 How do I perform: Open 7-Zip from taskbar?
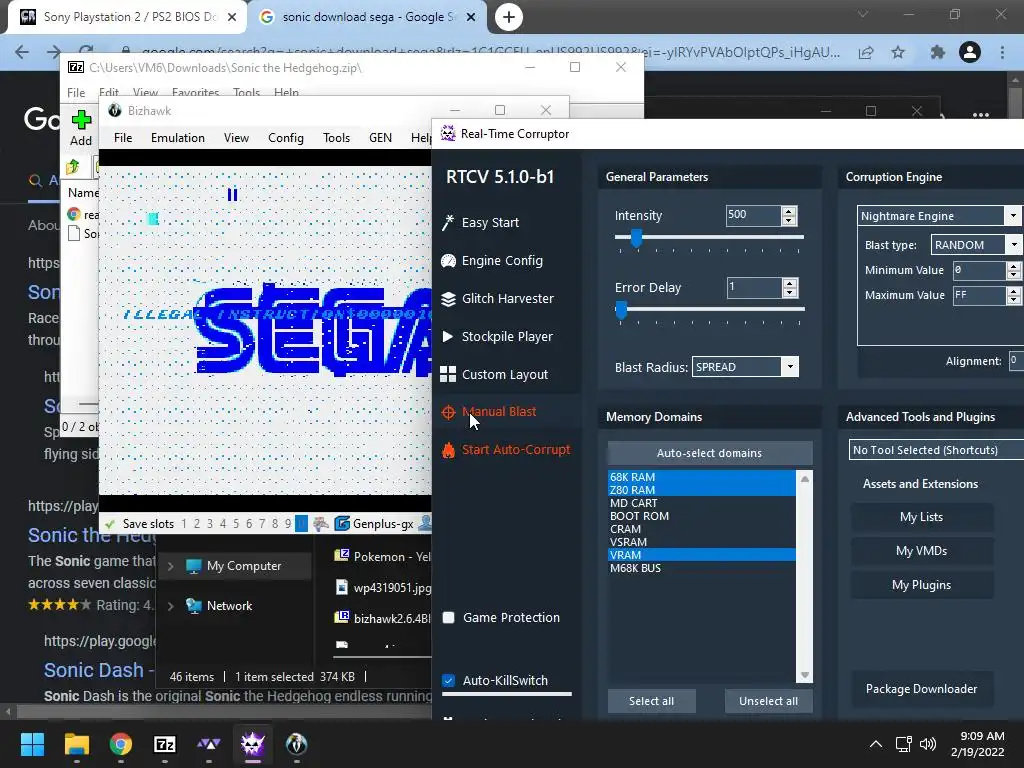[165, 744]
